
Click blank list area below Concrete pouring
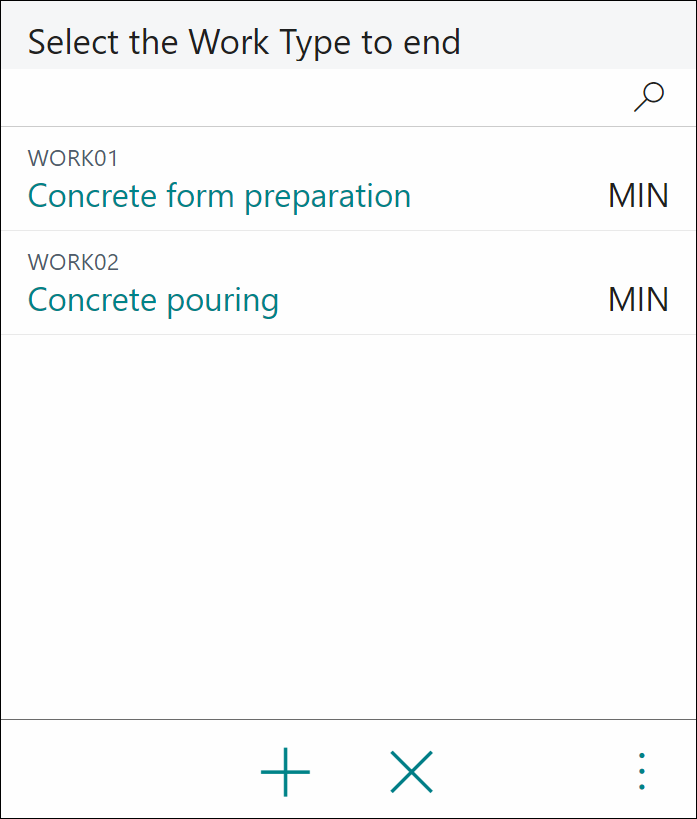click(348, 526)
